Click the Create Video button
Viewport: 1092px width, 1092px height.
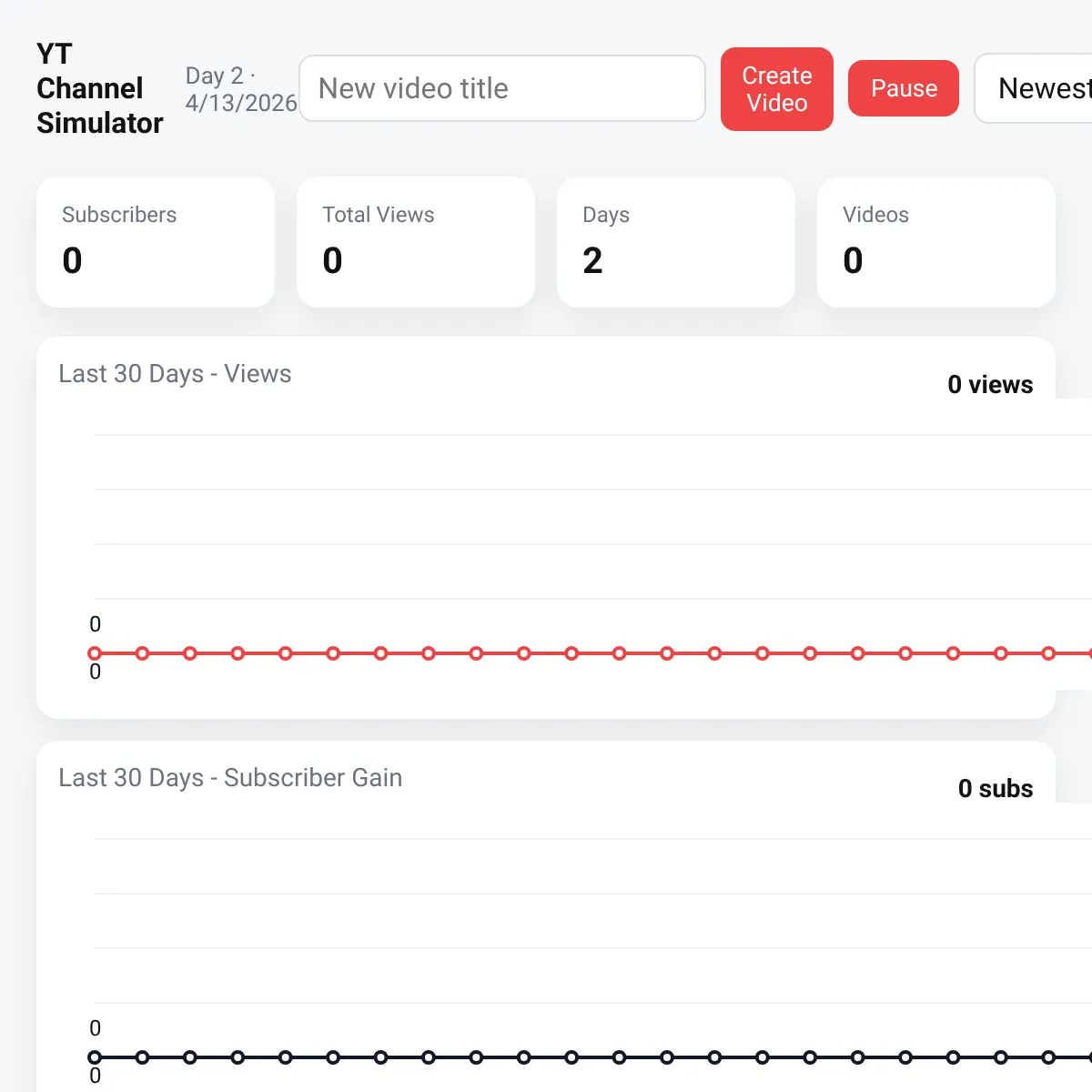(777, 89)
